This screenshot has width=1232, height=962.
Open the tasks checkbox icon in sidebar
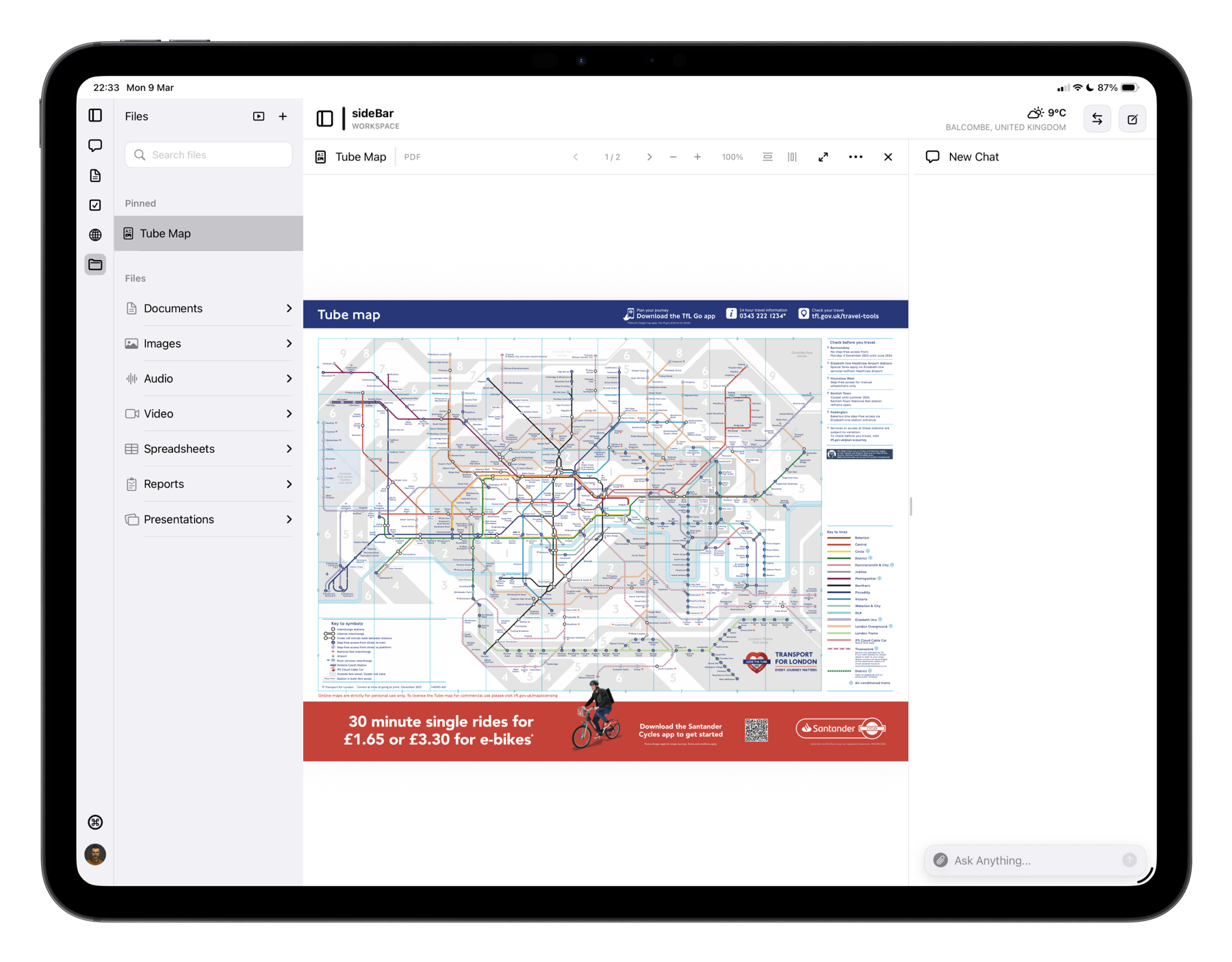point(95,205)
